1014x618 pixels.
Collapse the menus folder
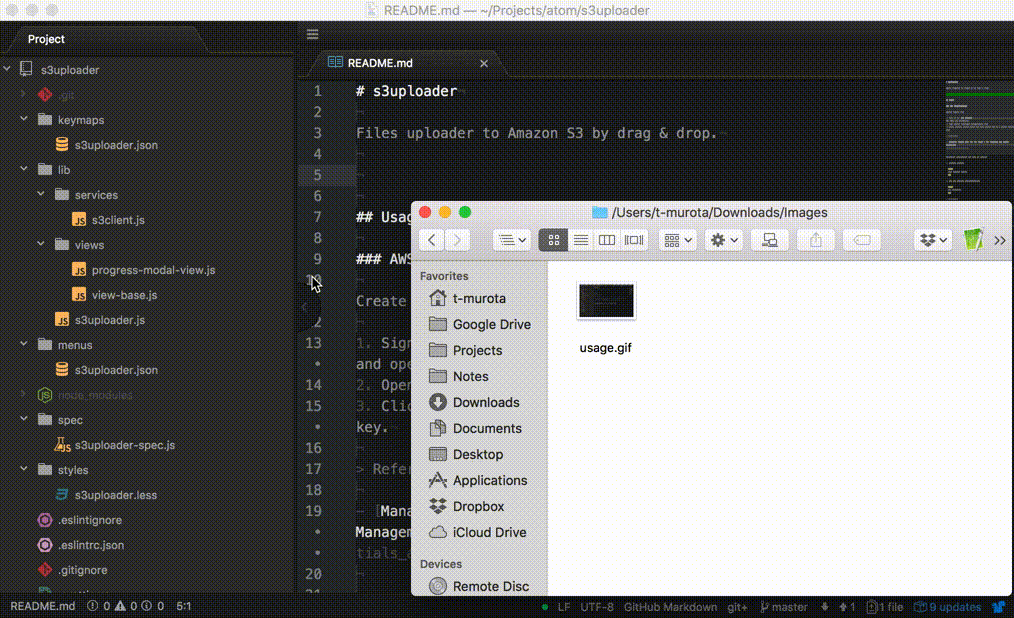pyautogui.click(x=24, y=344)
